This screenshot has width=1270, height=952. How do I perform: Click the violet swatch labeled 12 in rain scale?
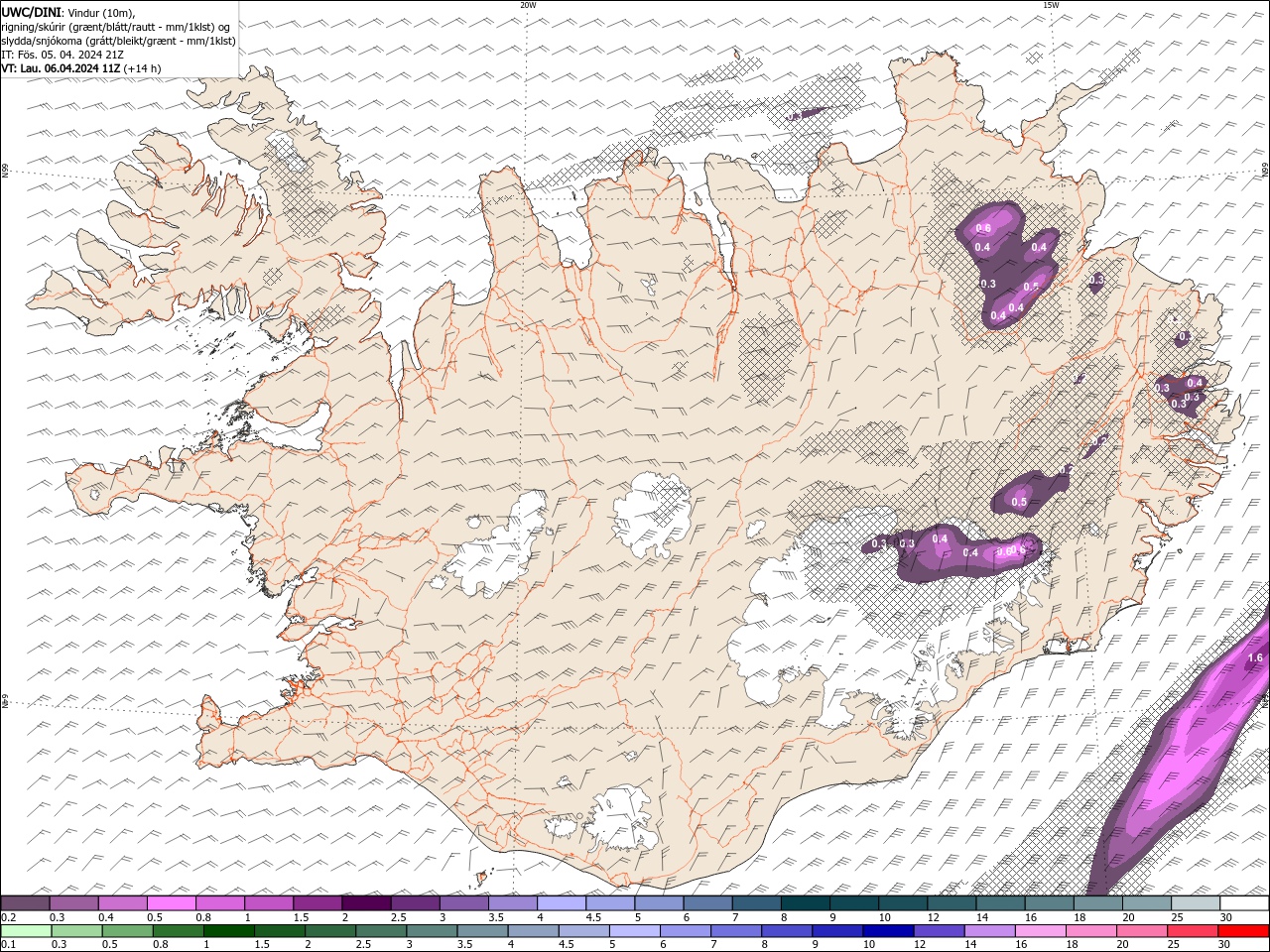(938, 931)
